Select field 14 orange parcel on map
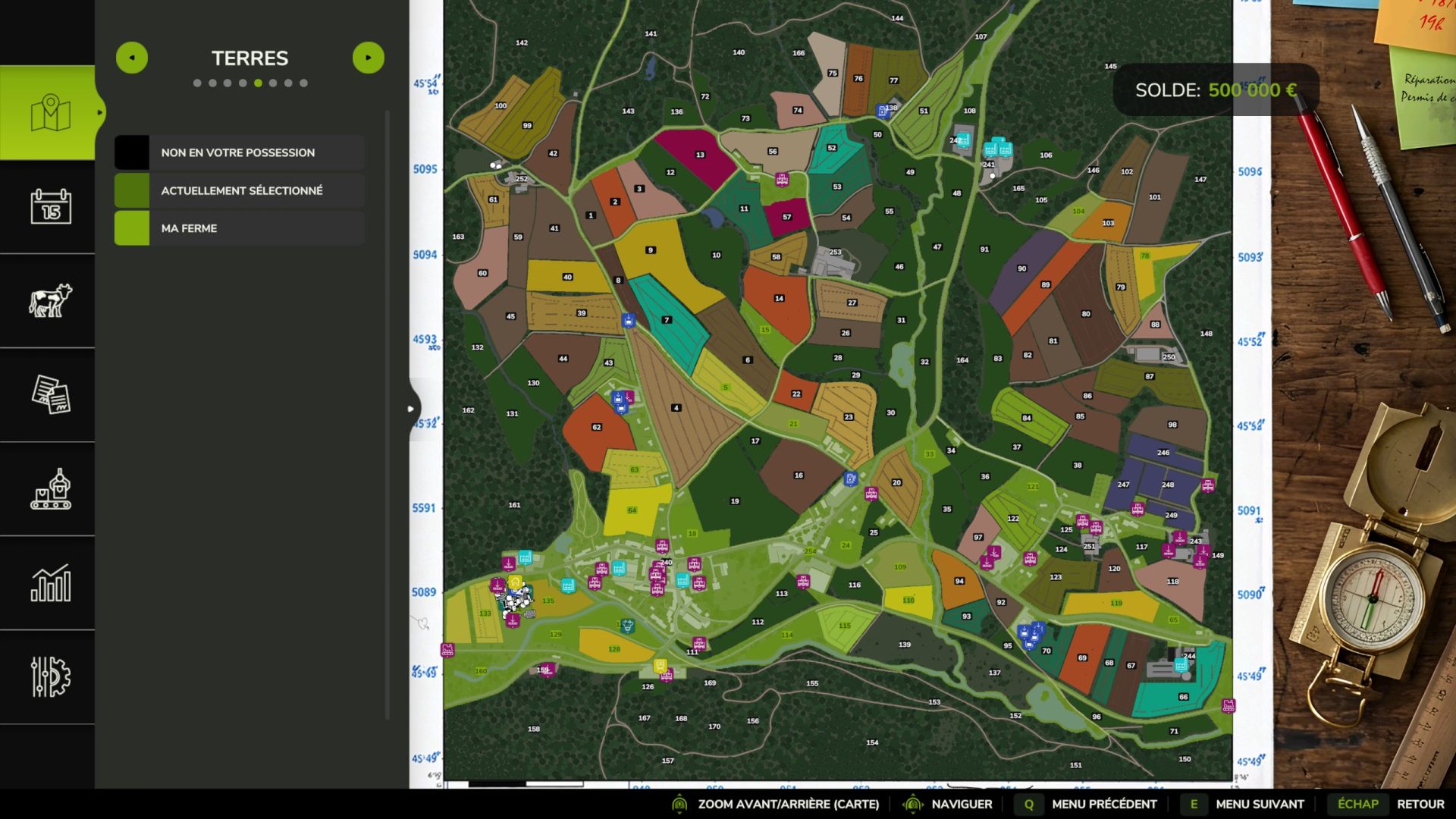Screen dimensions: 1456x819 (779, 299)
